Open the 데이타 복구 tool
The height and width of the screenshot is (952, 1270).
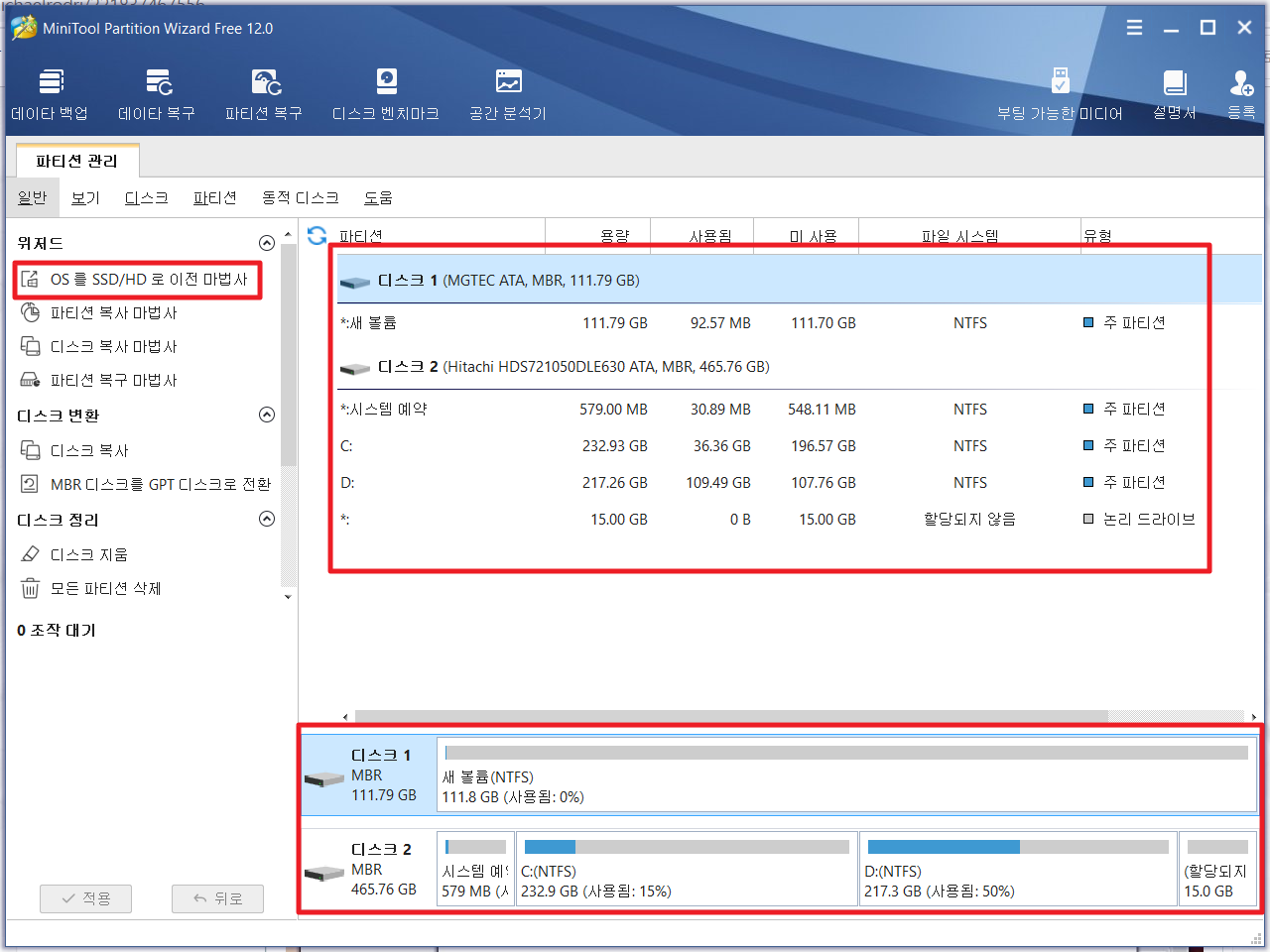[x=157, y=95]
